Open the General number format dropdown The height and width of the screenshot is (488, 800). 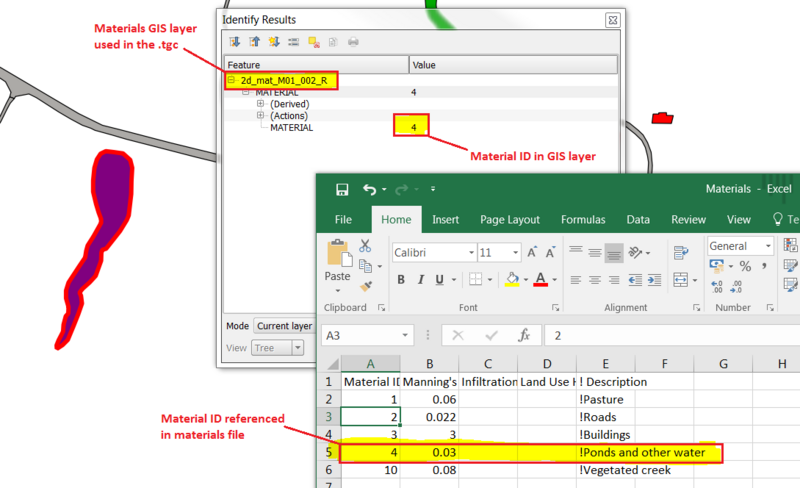pyautogui.click(x=768, y=246)
